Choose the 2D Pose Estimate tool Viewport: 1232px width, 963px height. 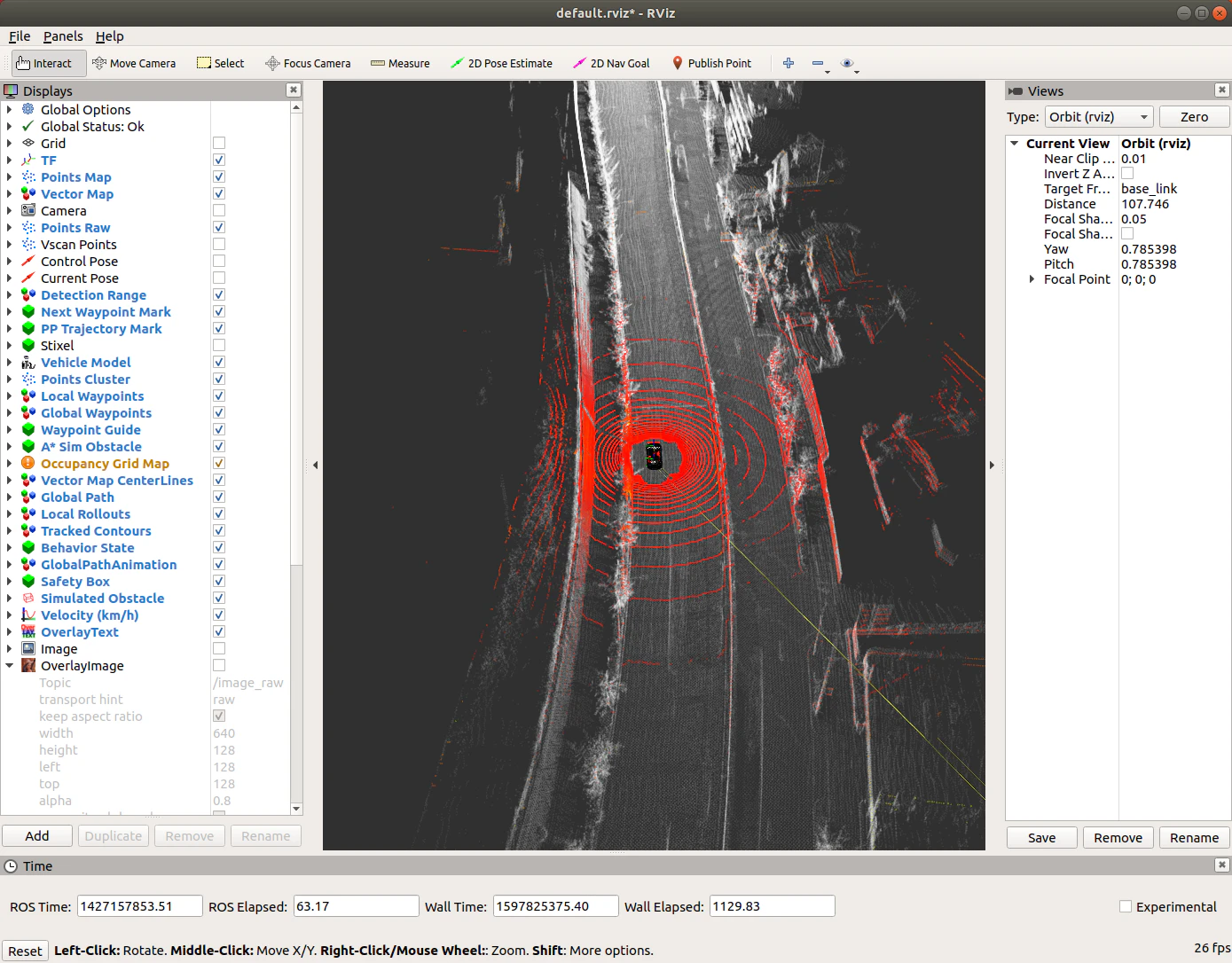coord(501,63)
